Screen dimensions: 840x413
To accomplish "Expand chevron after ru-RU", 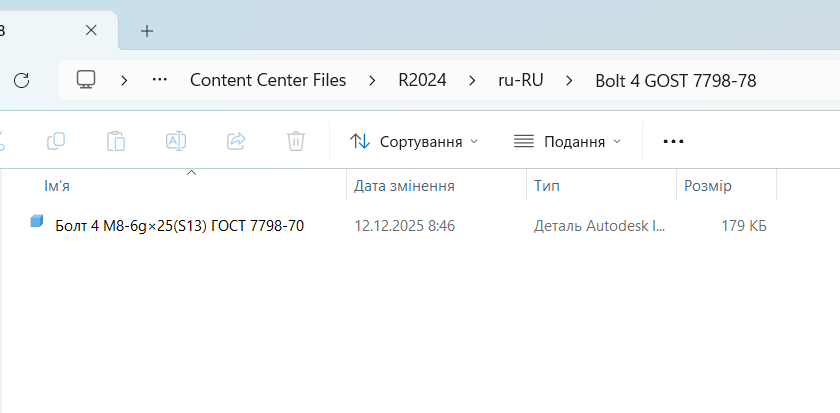I will coord(569,80).
